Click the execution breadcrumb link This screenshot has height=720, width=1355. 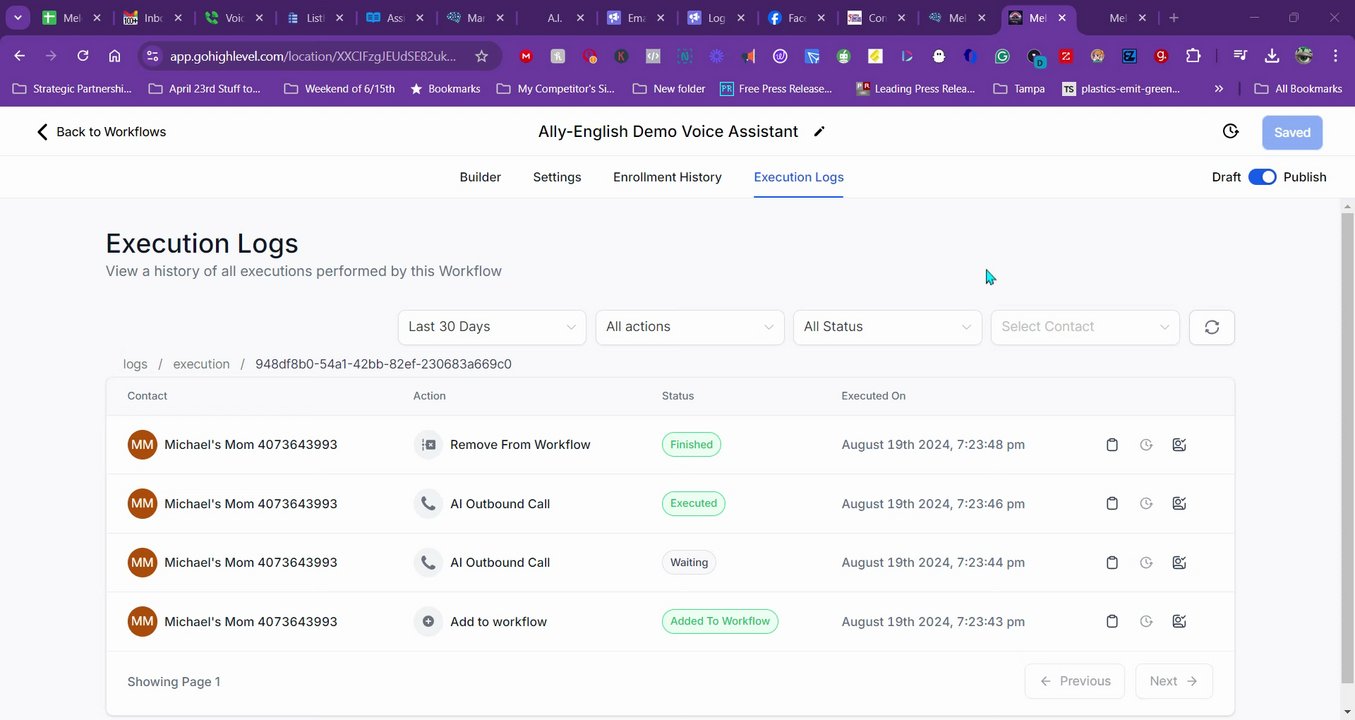pyautogui.click(x=201, y=364)
